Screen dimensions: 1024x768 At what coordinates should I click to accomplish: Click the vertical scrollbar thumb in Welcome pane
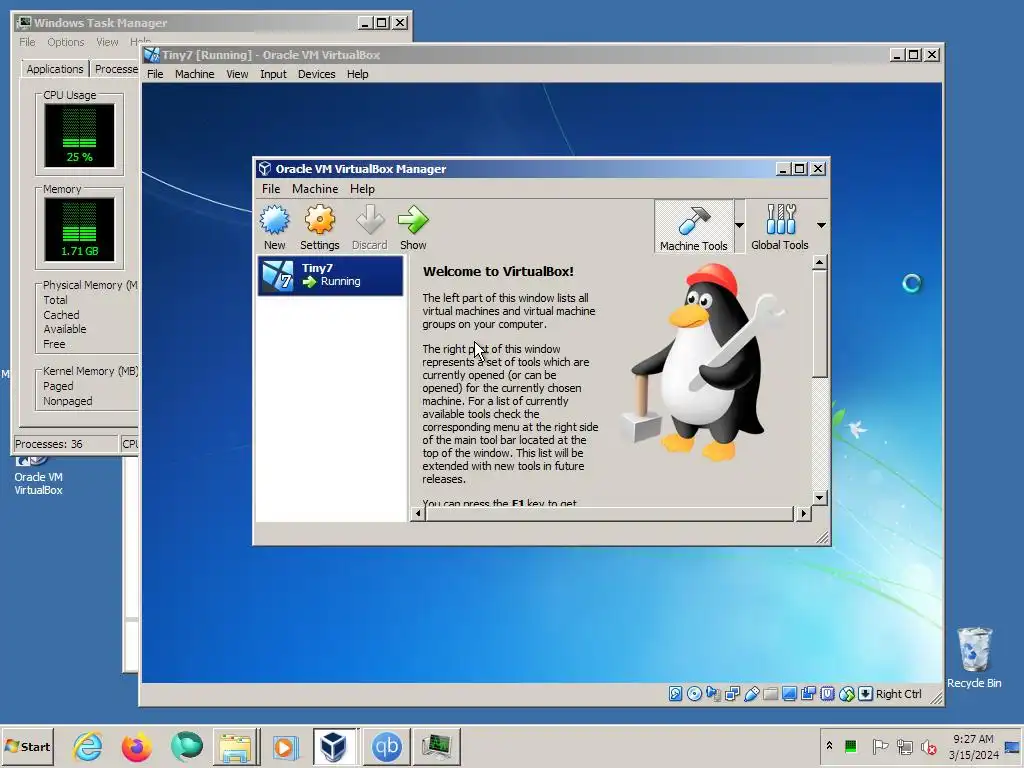[820, 323]
